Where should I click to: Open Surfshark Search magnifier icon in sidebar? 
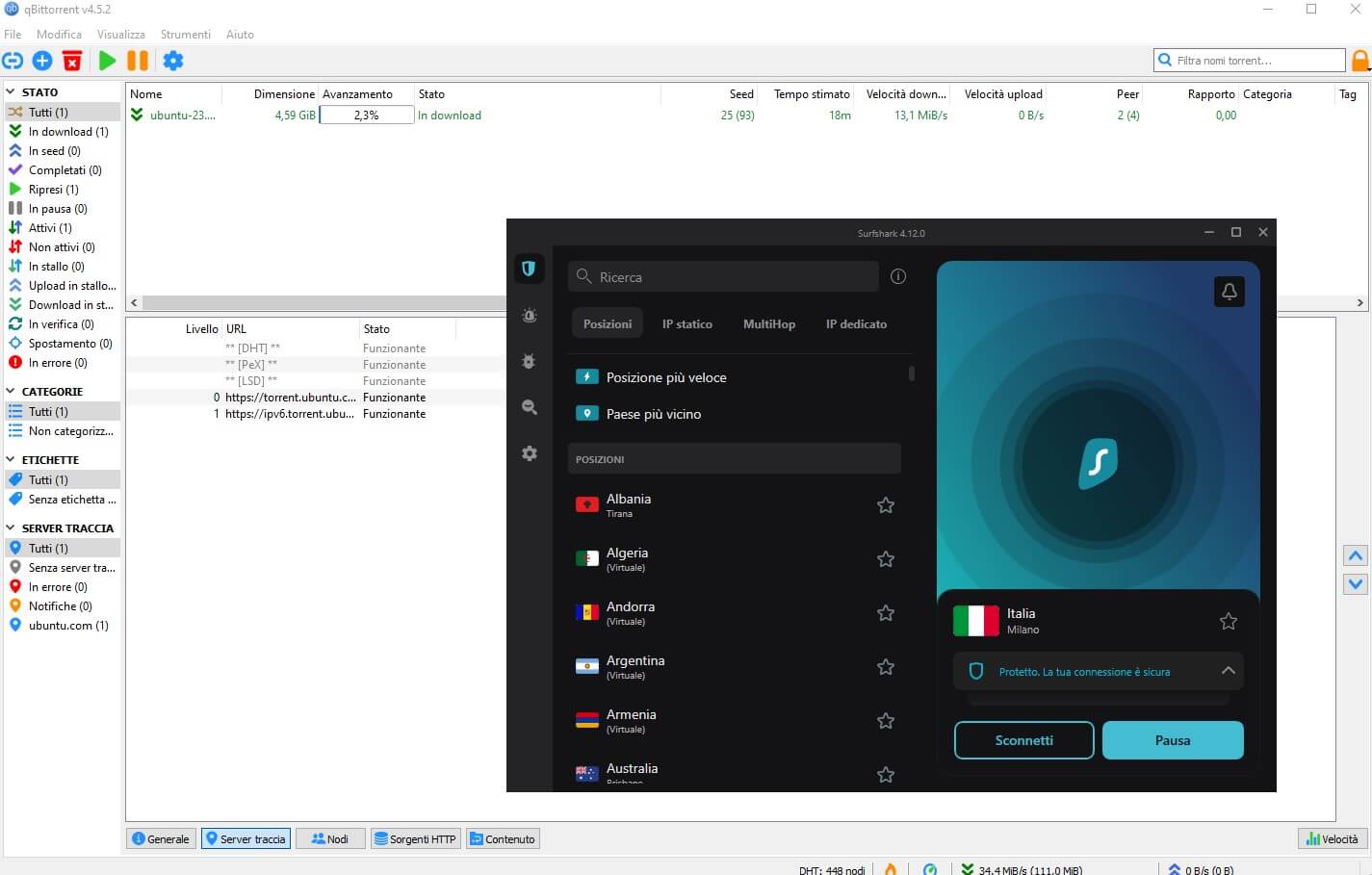(x=529, y=407)
